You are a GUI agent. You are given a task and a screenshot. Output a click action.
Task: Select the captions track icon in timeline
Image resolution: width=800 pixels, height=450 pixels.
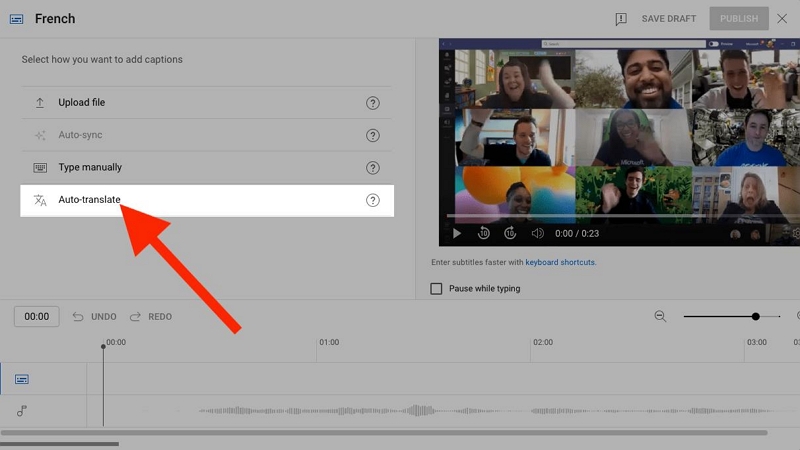[22, 379]
